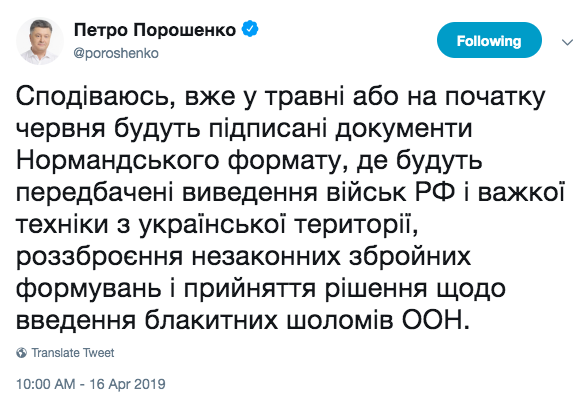Image resolution: width=586 pixels, height=397 pixels.
Task: Click the word документи in the tweet
Action: pyautogui.click(x=404, y=130)
